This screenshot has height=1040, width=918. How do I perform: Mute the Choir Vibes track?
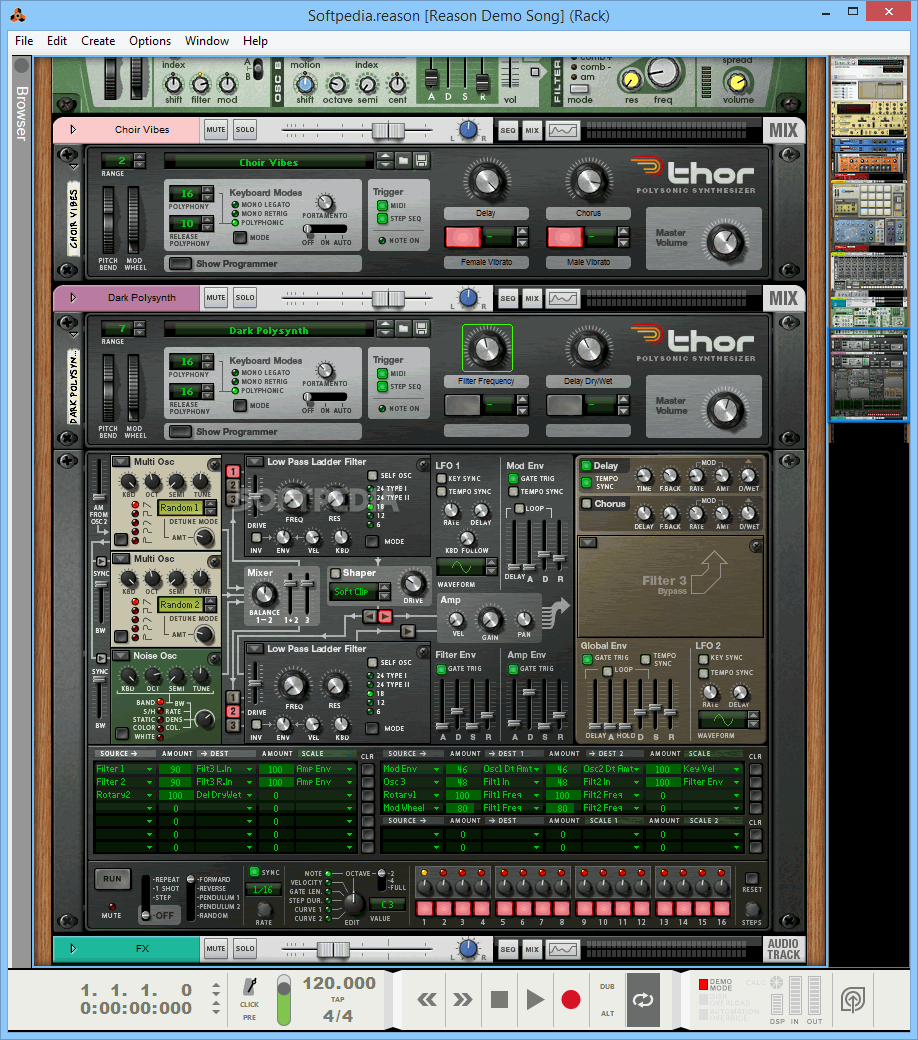tap(216, 130)
